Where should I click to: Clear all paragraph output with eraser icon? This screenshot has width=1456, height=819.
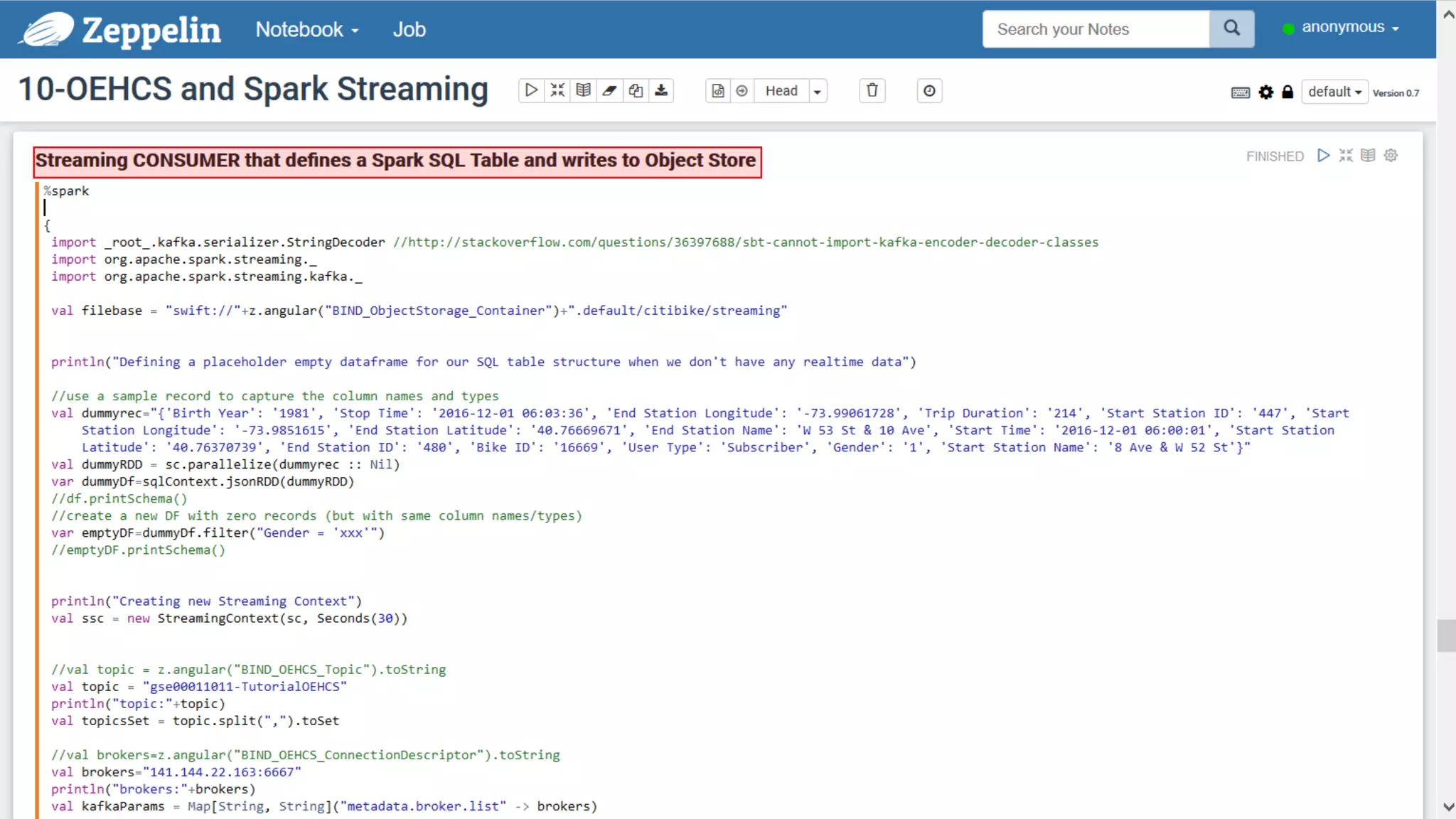click(609, 90)
